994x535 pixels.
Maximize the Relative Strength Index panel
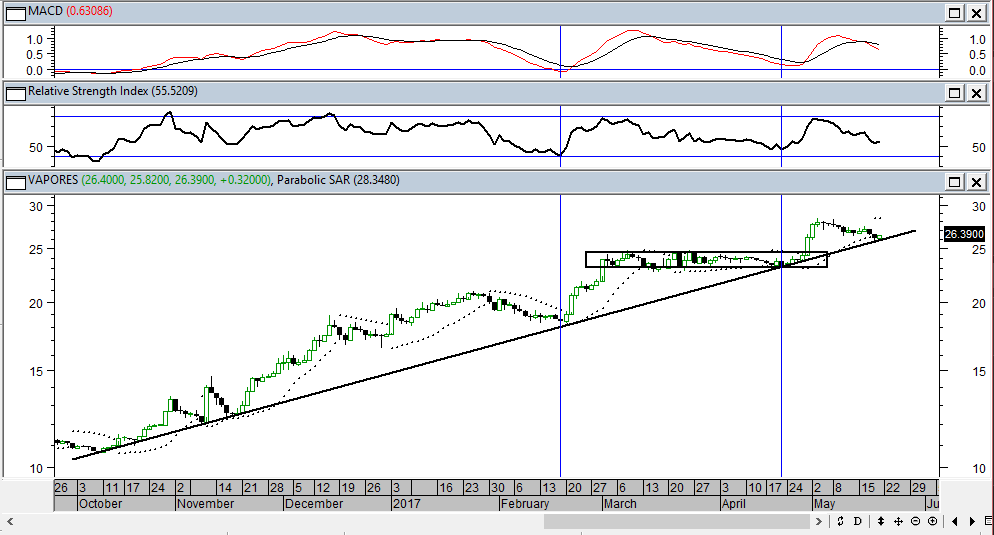(955, 92)
